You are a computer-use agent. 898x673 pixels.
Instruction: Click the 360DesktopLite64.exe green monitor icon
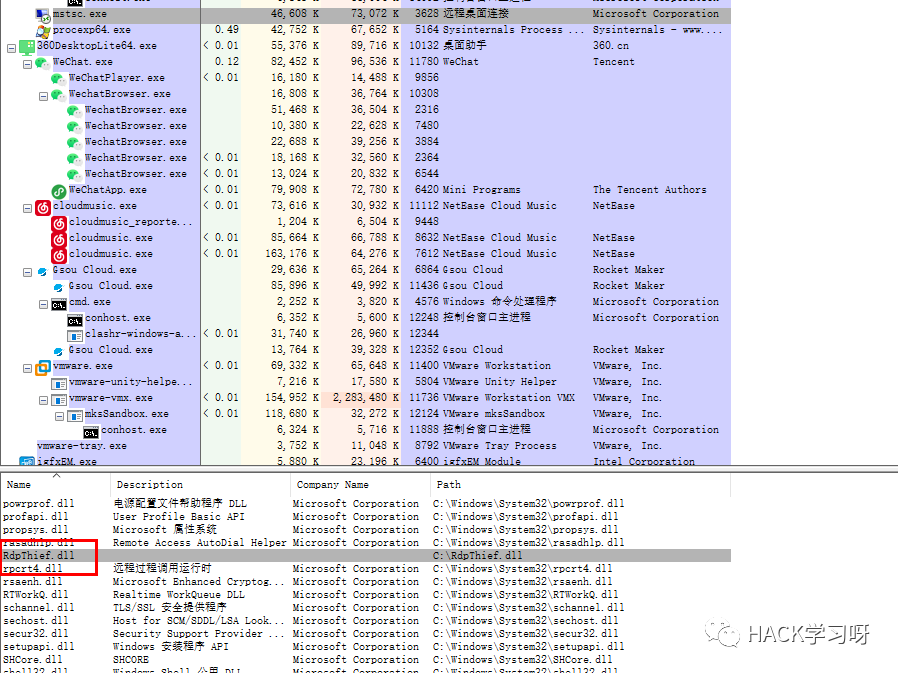point(27,46)
